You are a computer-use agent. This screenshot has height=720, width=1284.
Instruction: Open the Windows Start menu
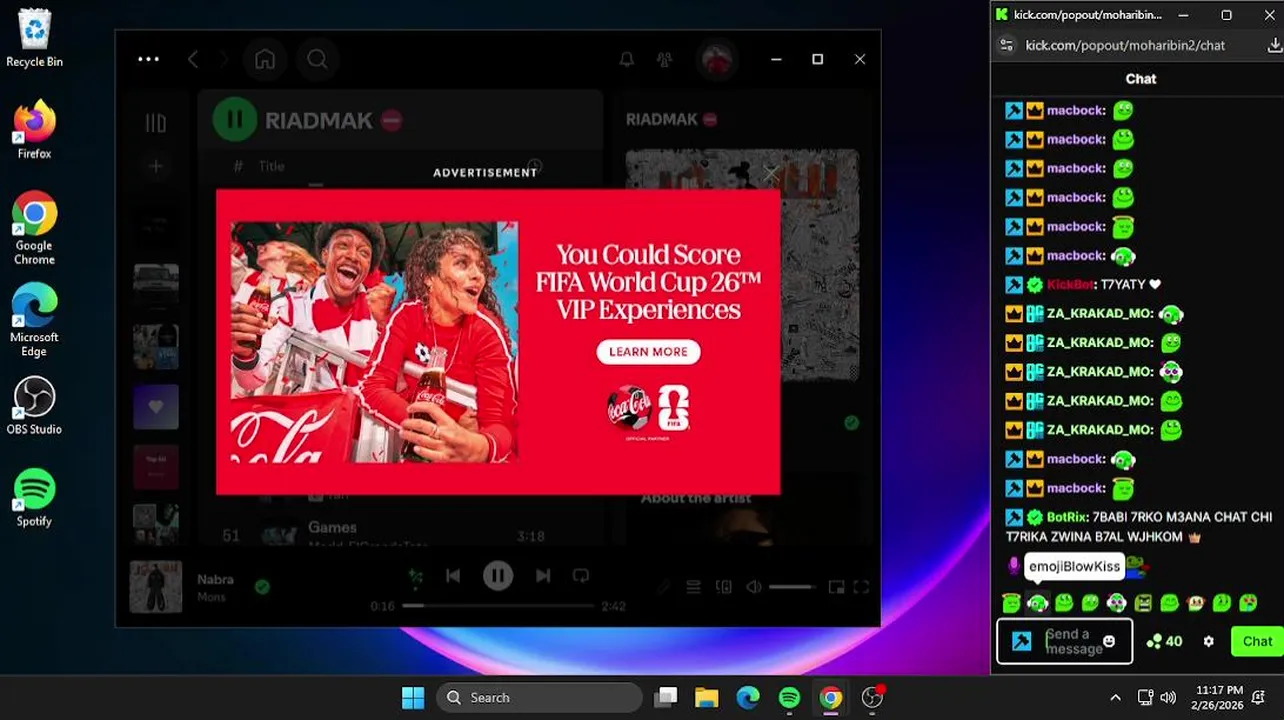point(413,698)
